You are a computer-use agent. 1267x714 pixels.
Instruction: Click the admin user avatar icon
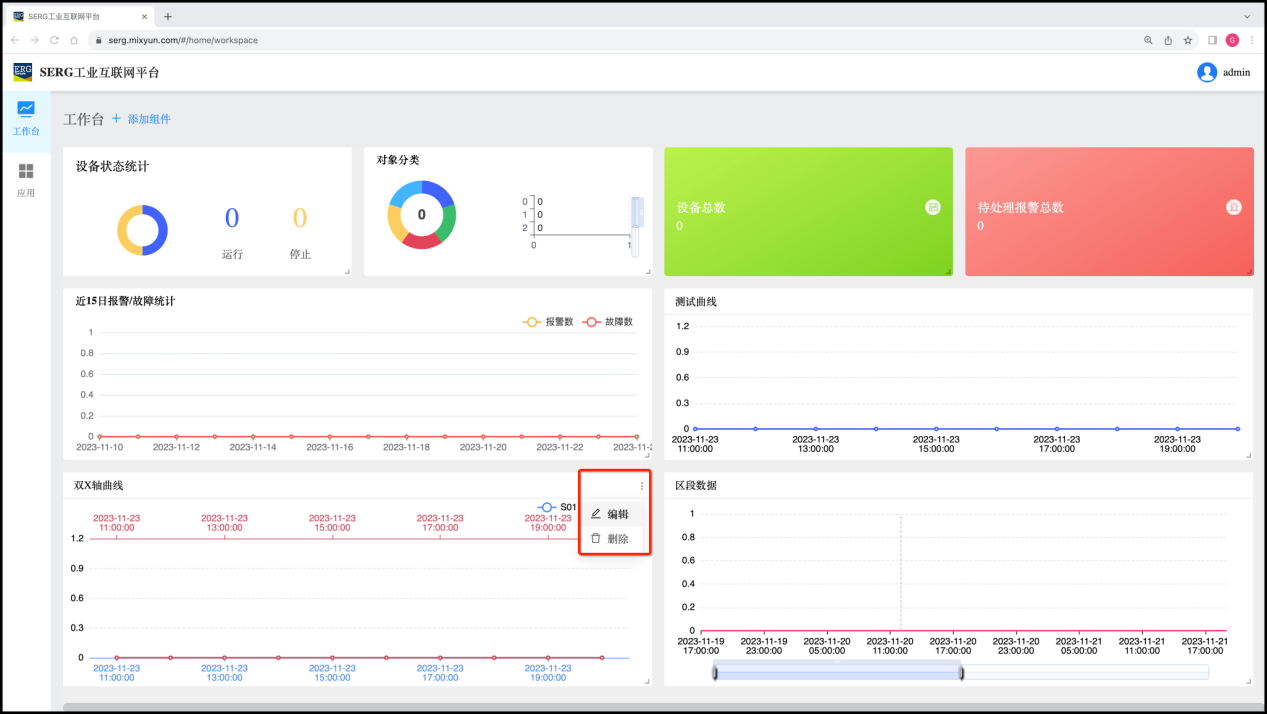click(1207, 72)
